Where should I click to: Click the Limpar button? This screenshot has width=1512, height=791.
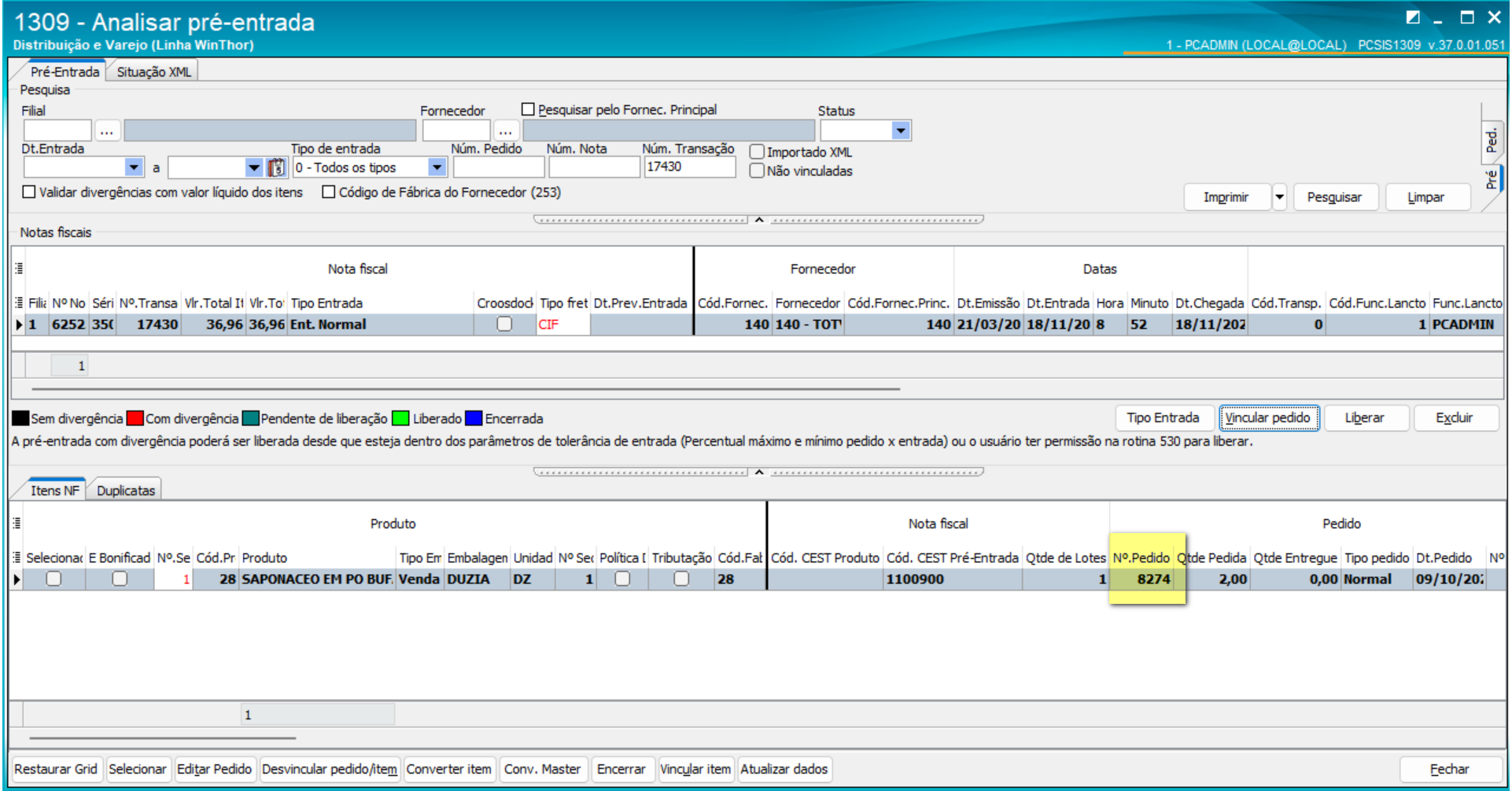(x=1426, y=197)
